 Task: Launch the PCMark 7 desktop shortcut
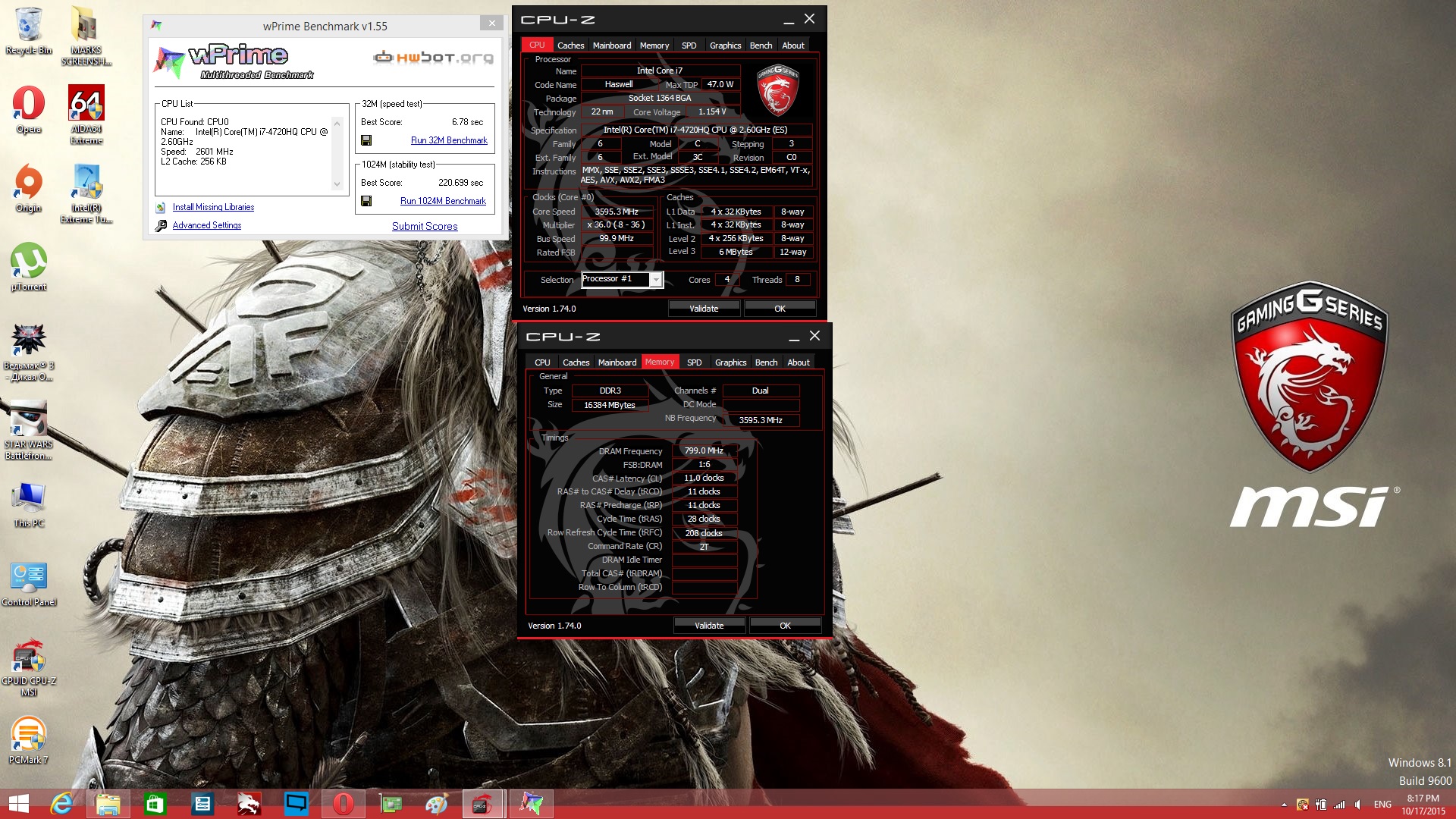pos(28,740)
